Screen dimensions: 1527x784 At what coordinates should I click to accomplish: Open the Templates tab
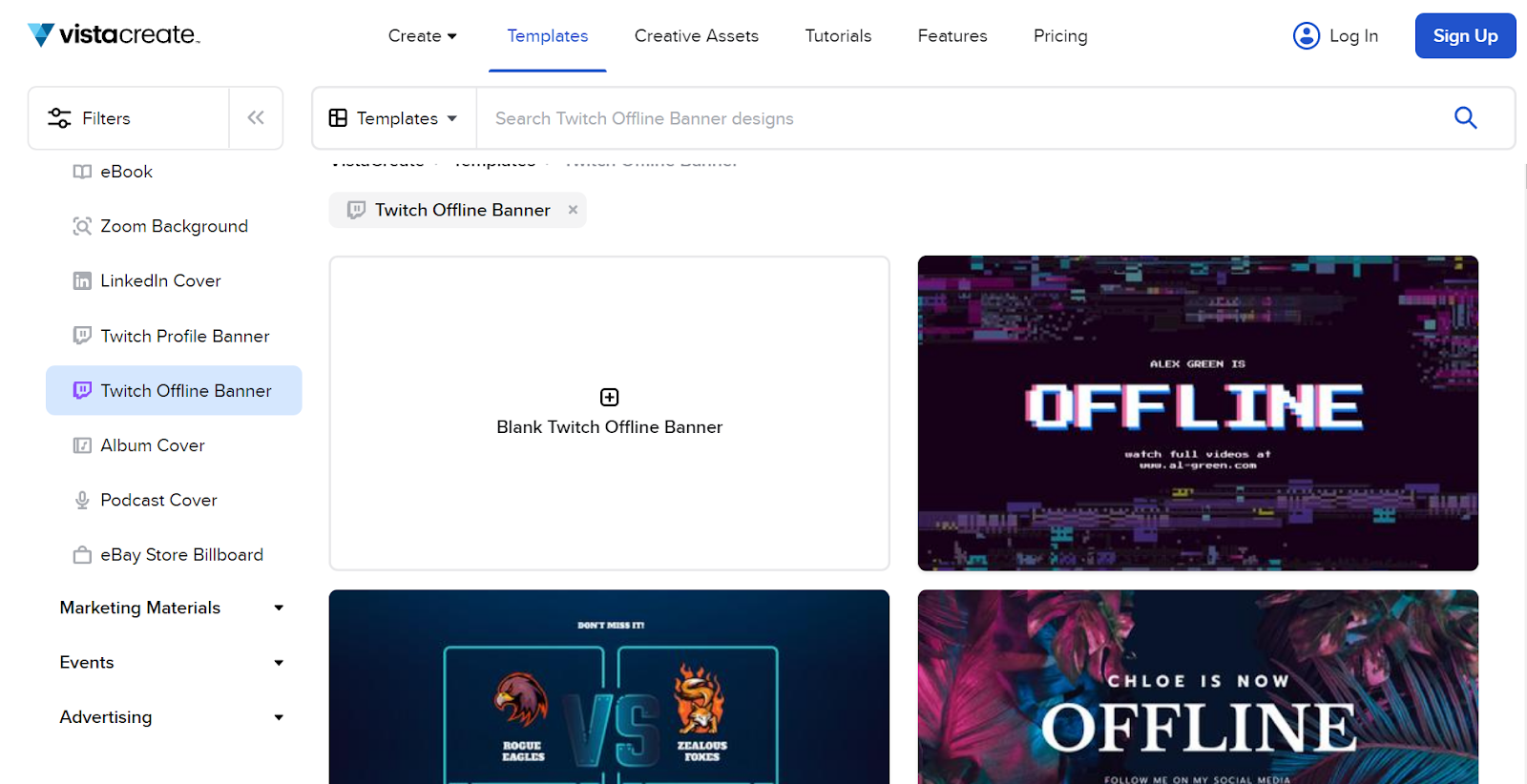[x=548, y=36]
